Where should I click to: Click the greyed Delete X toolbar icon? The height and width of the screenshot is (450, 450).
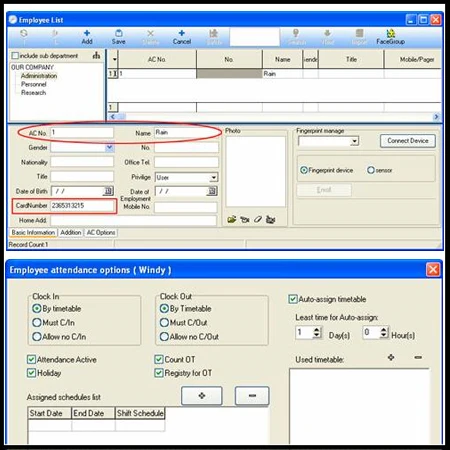150,37
